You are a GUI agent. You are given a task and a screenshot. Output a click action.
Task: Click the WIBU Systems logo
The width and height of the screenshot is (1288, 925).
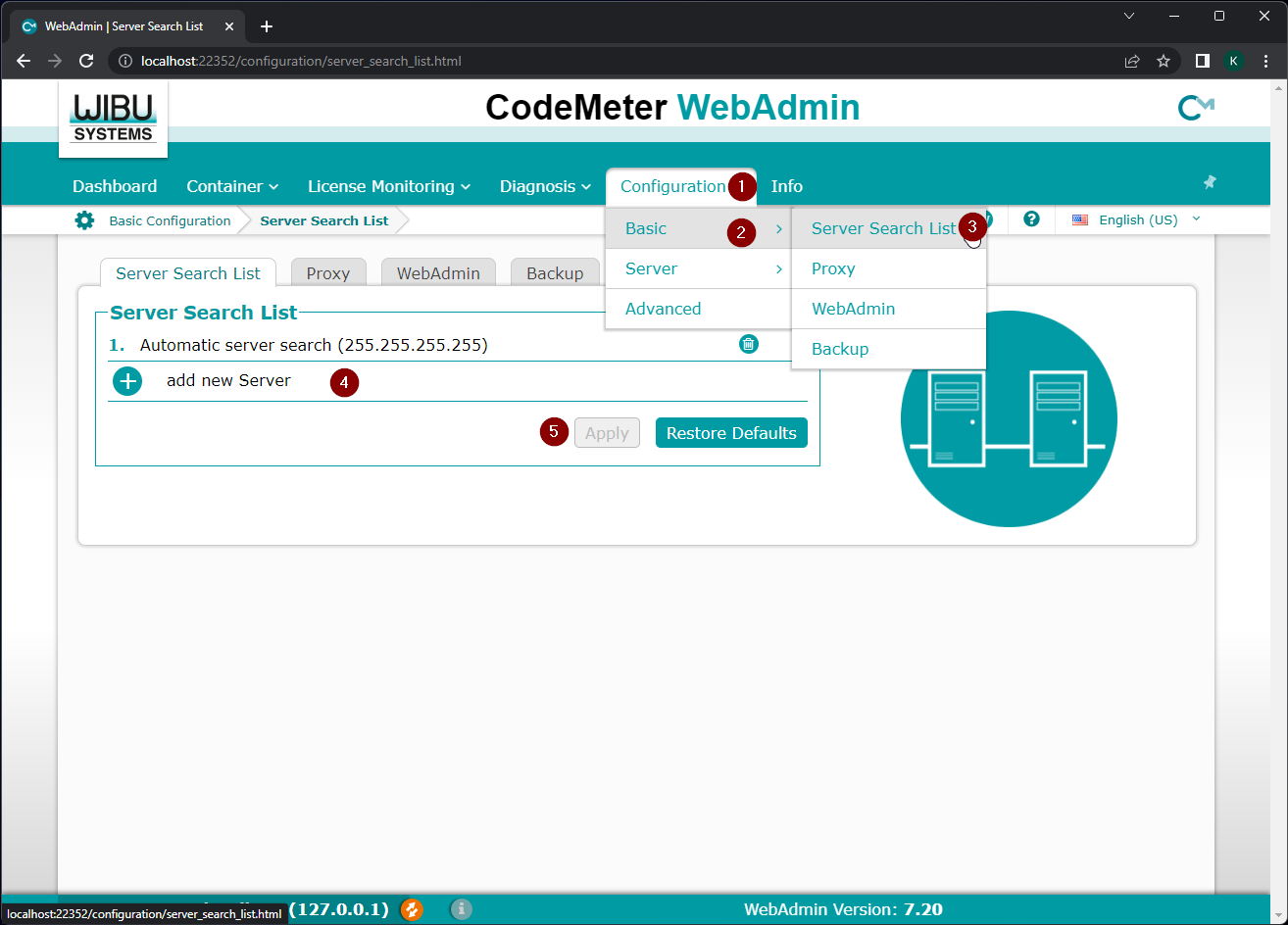click(113, 118)
